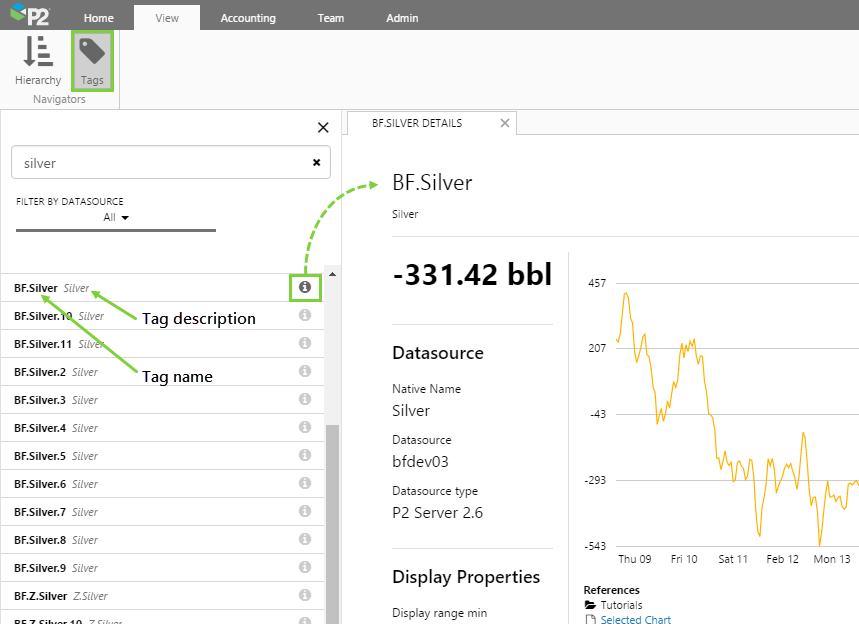
Task: Select BF.Silver.3 in tag list
Action: pyautogui.click(x=40, y=400)
